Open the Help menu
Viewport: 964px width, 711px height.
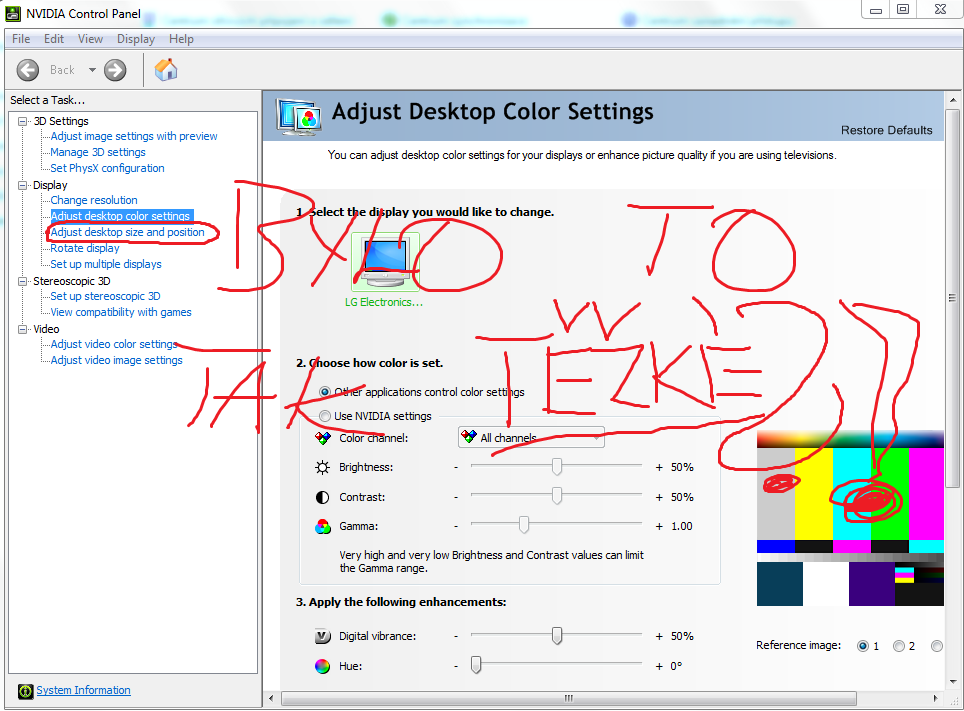(181, 39)
